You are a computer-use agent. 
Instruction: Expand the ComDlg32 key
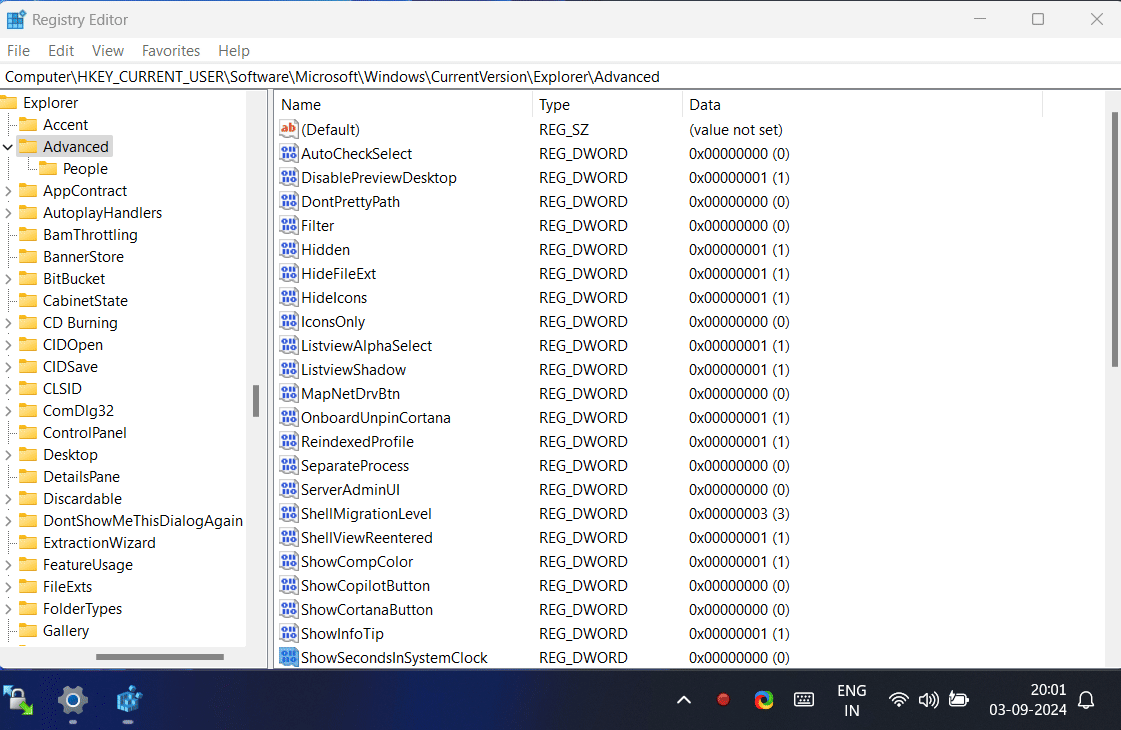click(x=8, y=411)
